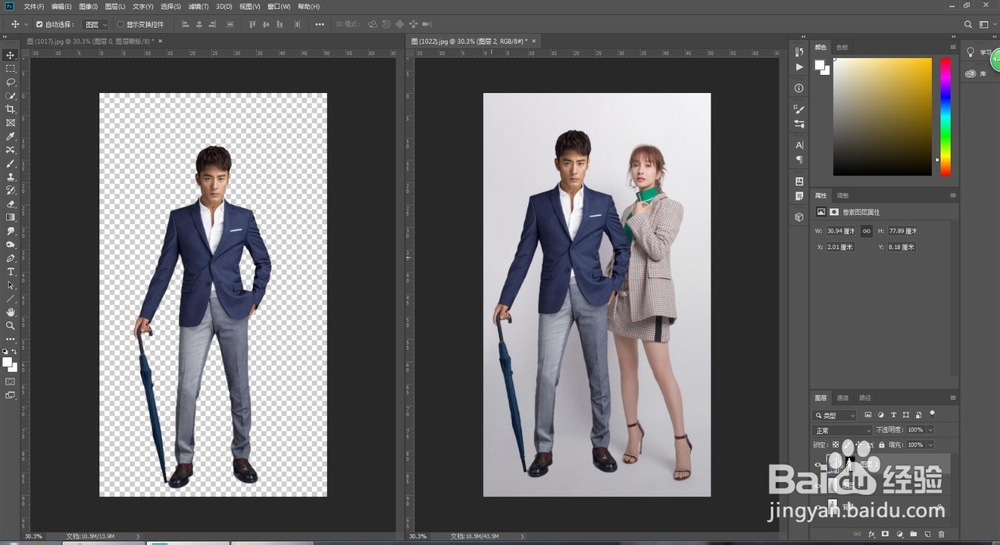The width and height of the screenshot is (1000, 545).
Task: Select the Horizontal Type tool
Action: (x=10, y=271)
